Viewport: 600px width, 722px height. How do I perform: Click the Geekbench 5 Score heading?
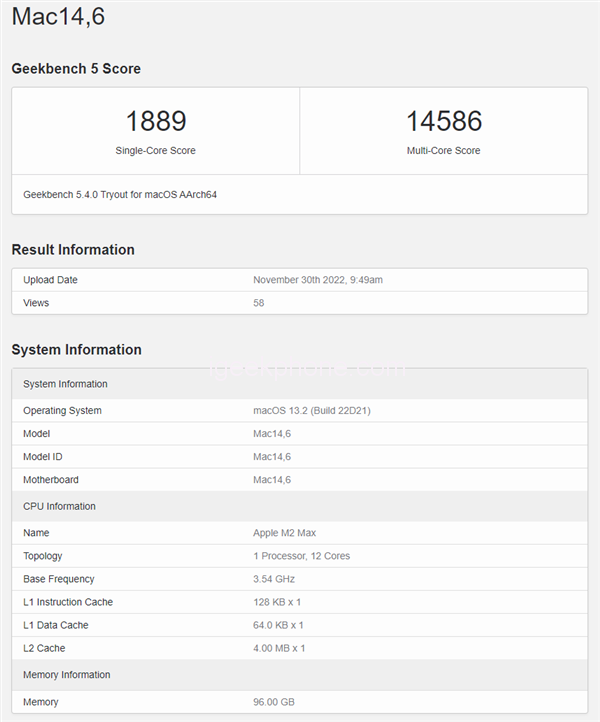pyautogui.click(x=76, y=69)
